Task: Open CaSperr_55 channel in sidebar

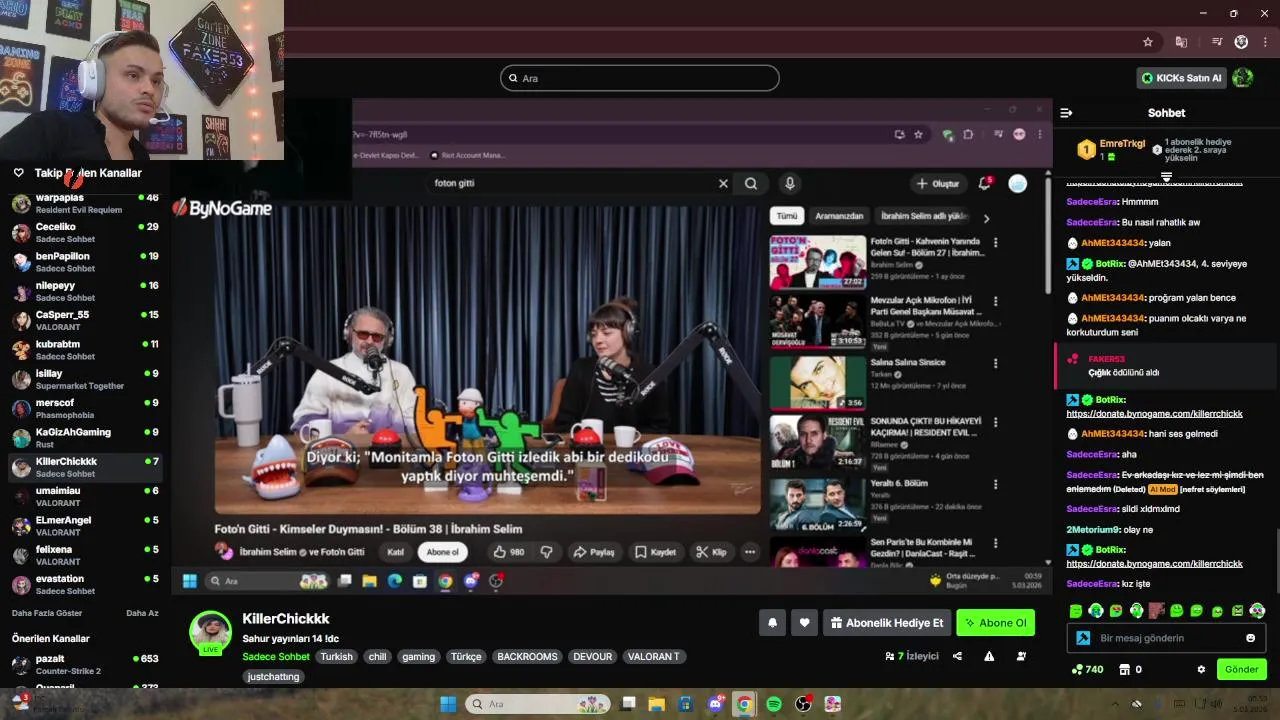Action: pos(85,320)
